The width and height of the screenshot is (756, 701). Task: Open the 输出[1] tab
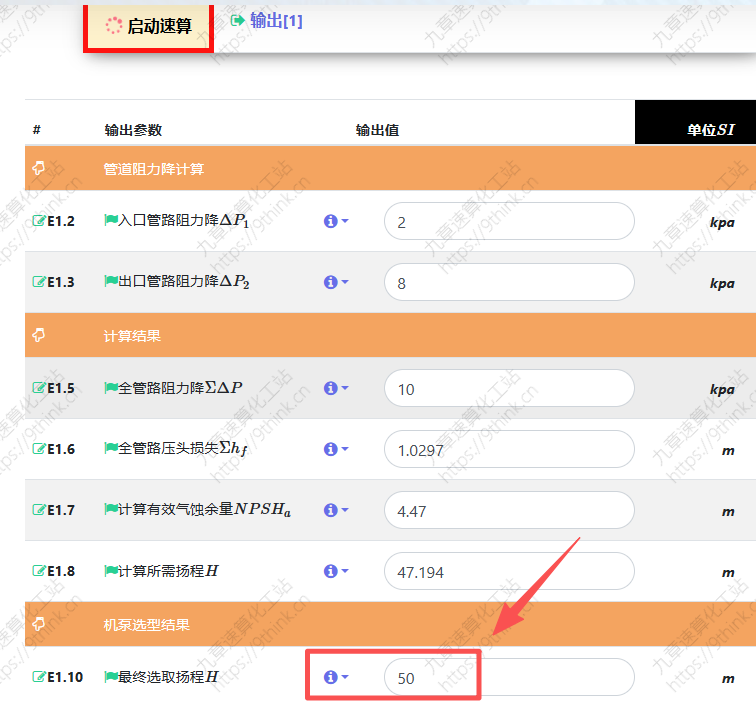click(276, 21)
